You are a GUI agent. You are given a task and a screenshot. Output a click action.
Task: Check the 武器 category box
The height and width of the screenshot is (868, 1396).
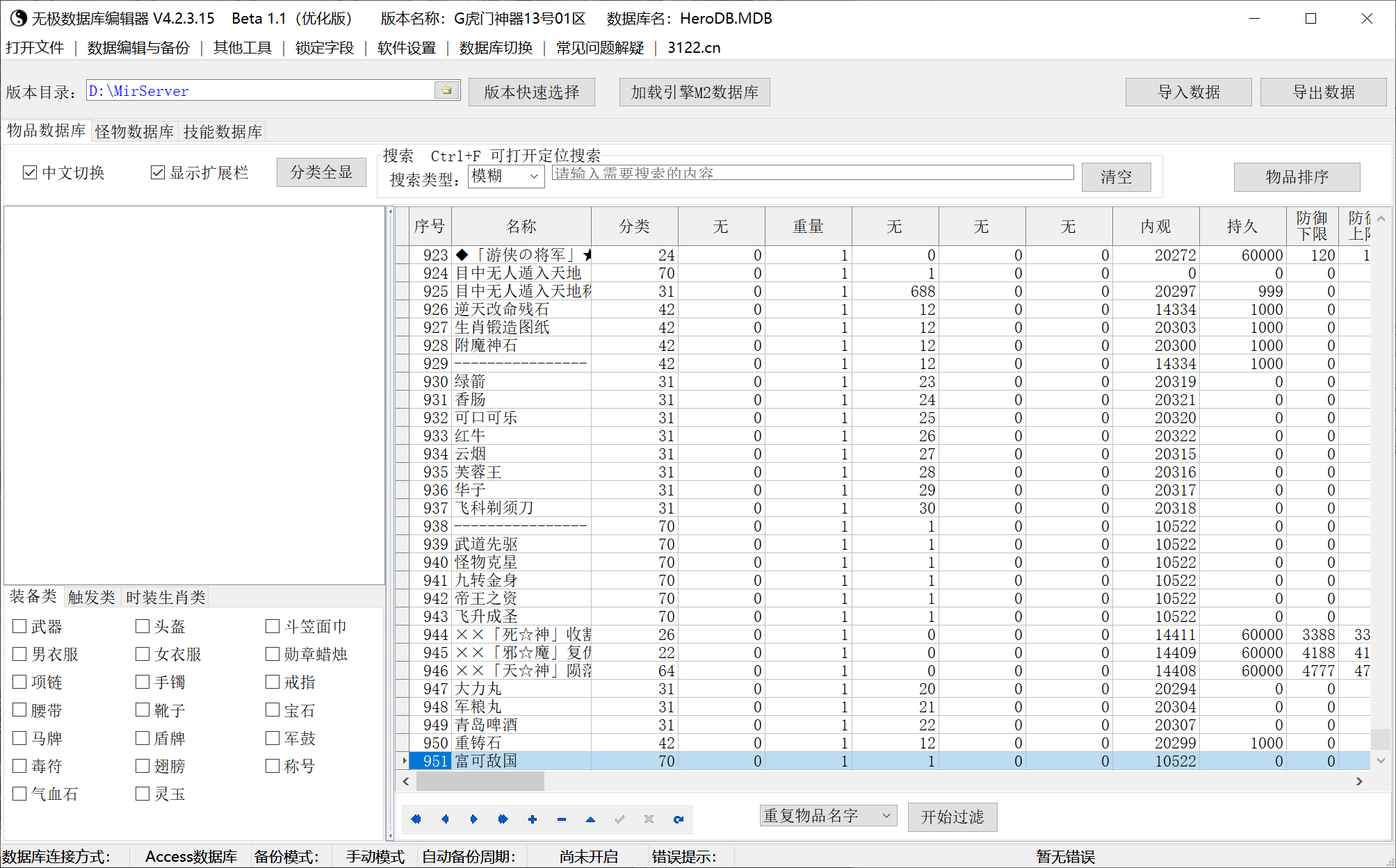[19, 627]
